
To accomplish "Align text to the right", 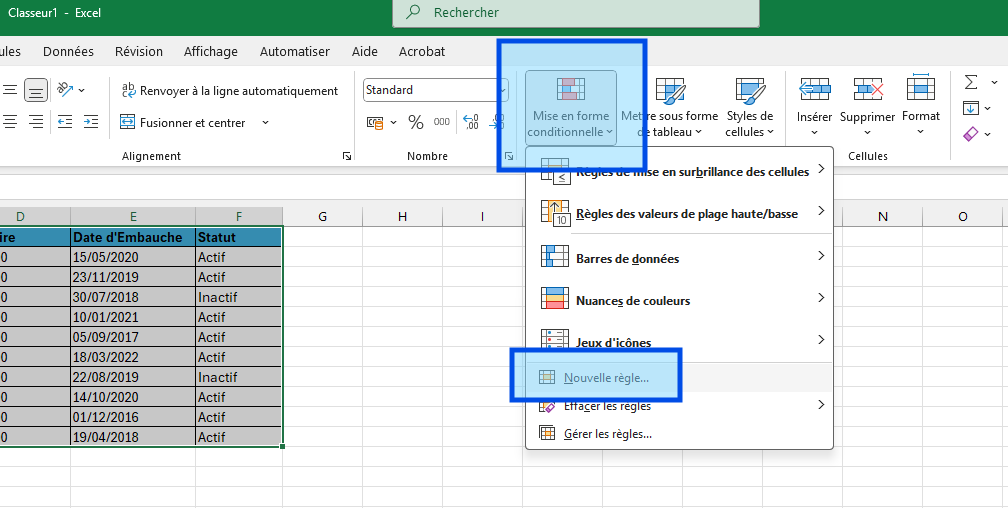I will (x=36, y=121).
